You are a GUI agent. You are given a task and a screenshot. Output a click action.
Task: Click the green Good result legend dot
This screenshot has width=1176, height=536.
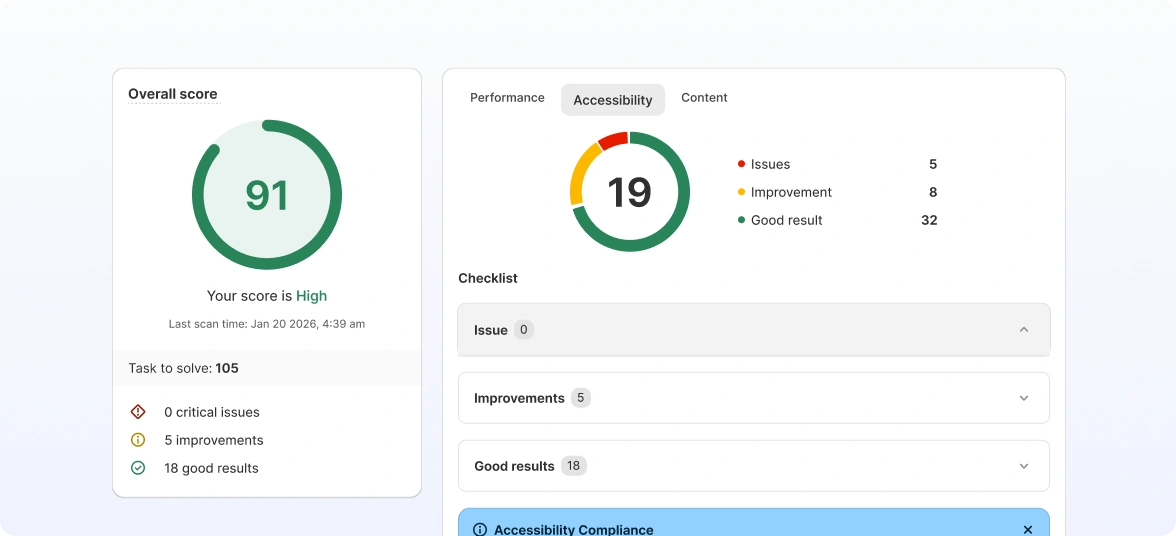[741, 220]
